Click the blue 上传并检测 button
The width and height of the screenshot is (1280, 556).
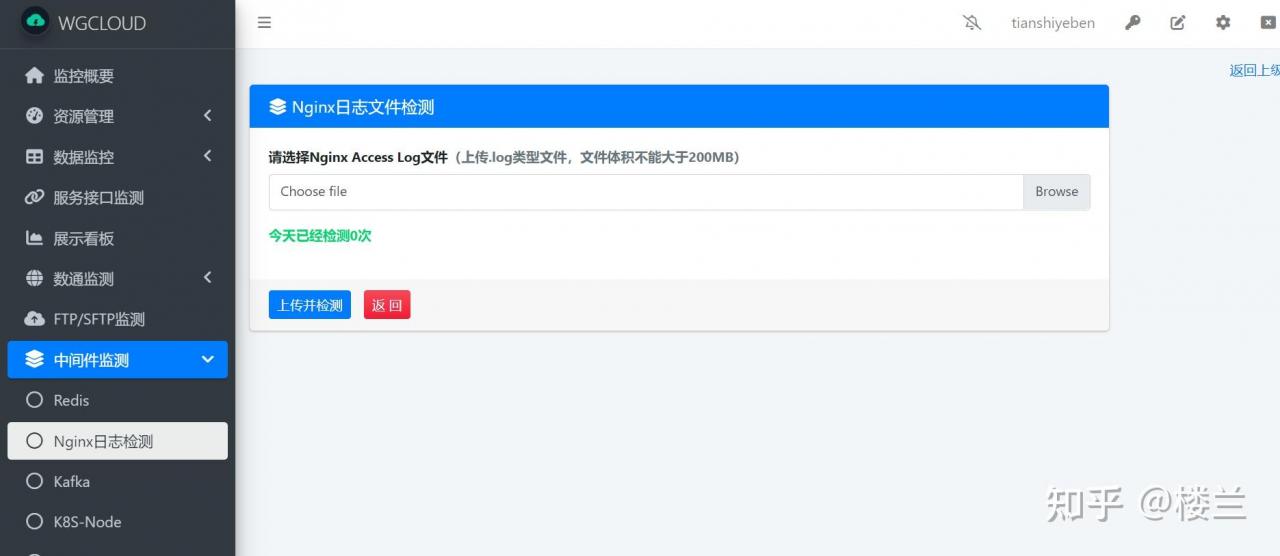coord(310,305)
